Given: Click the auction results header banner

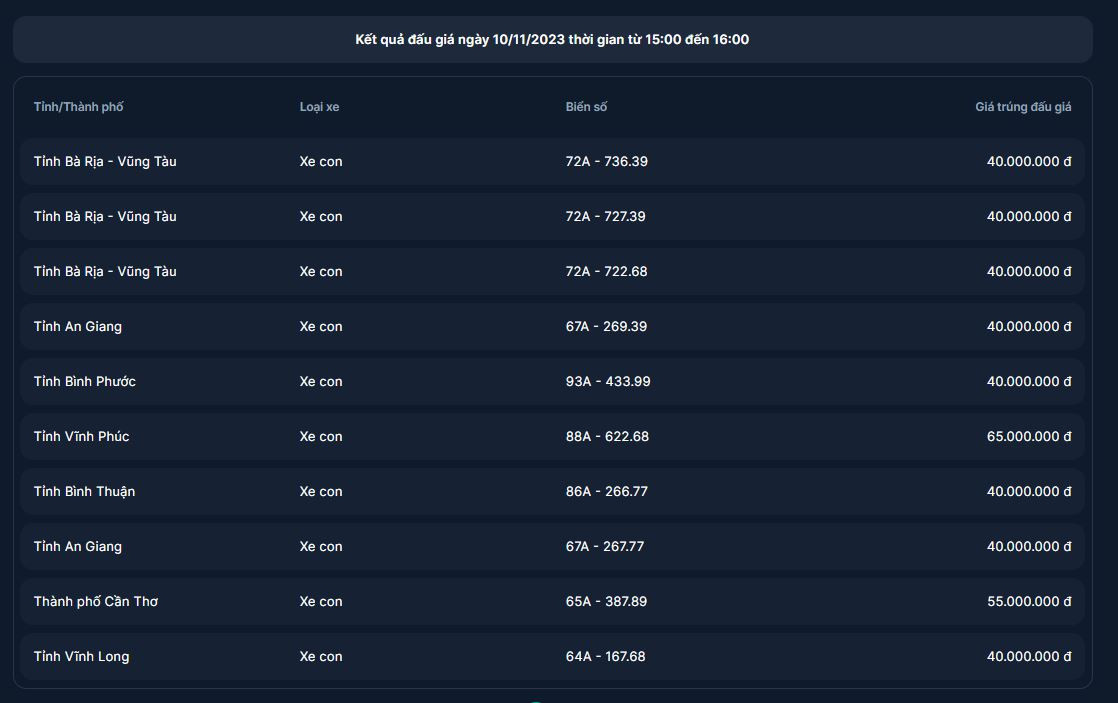Looking at the screenshot, I should 552,40.
